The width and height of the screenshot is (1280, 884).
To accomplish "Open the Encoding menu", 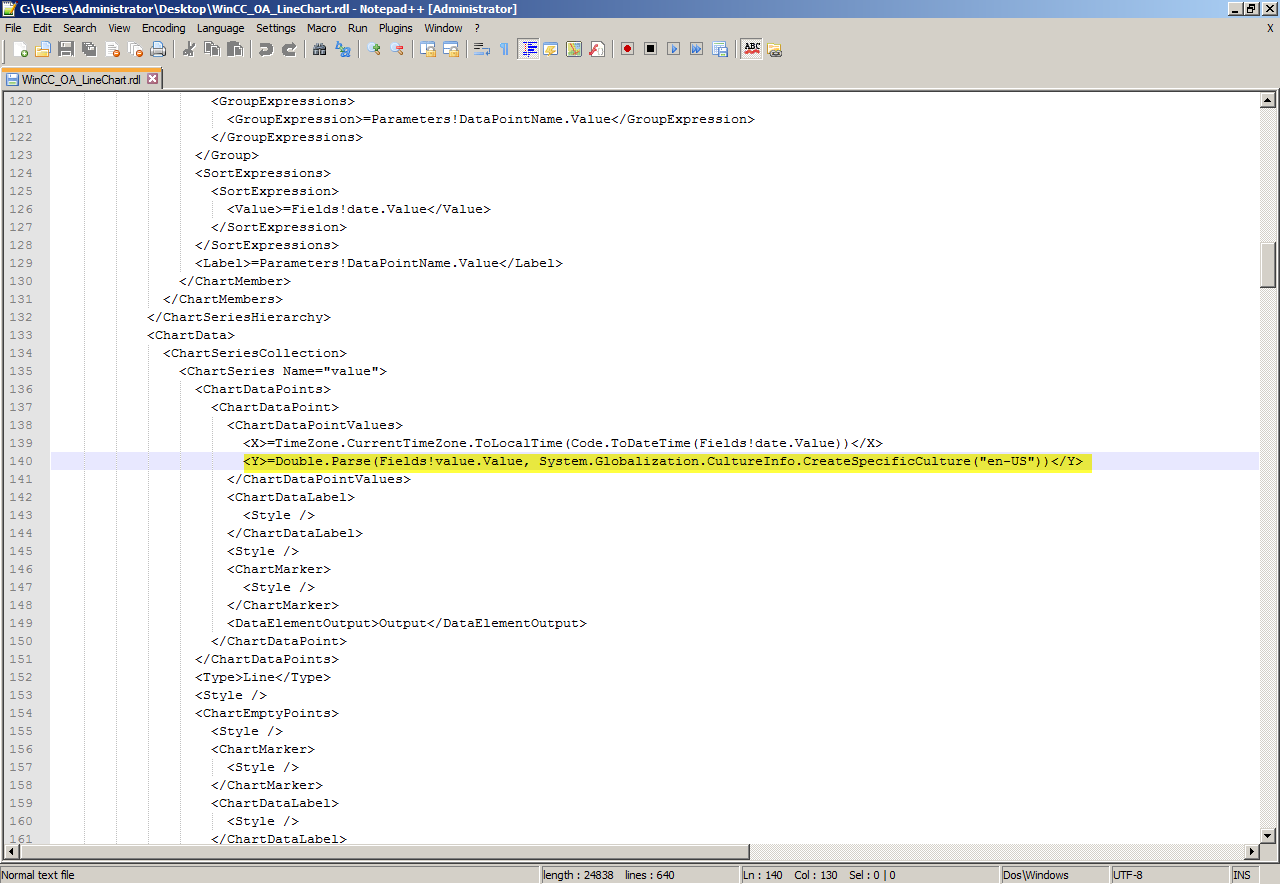I will coord(163,28).
